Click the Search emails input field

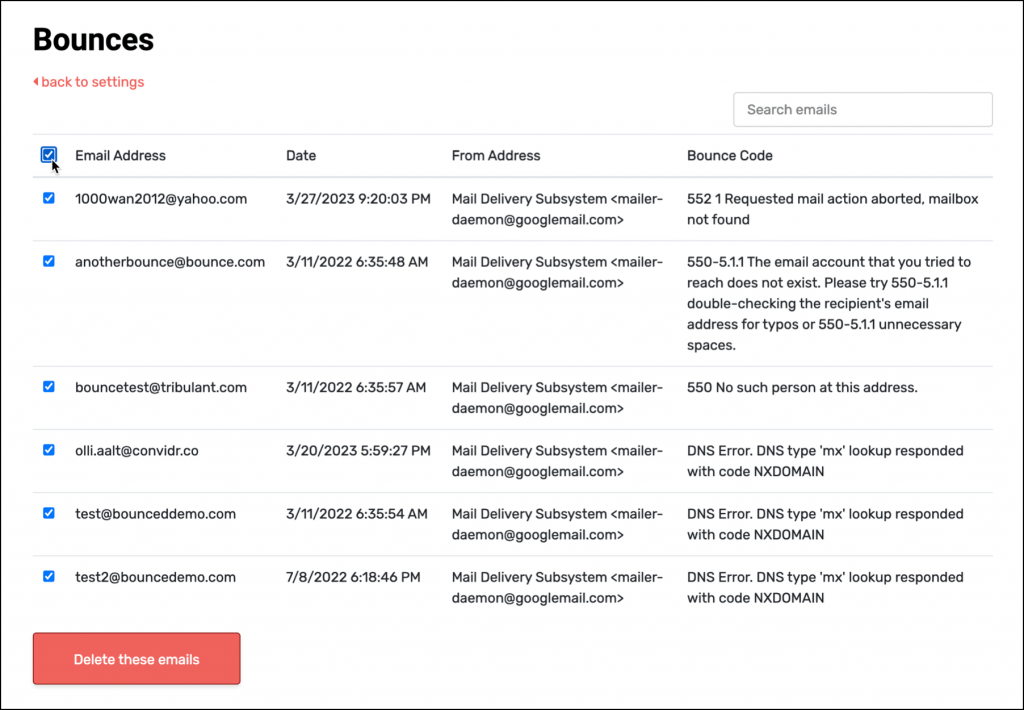(x=862, y=110)
